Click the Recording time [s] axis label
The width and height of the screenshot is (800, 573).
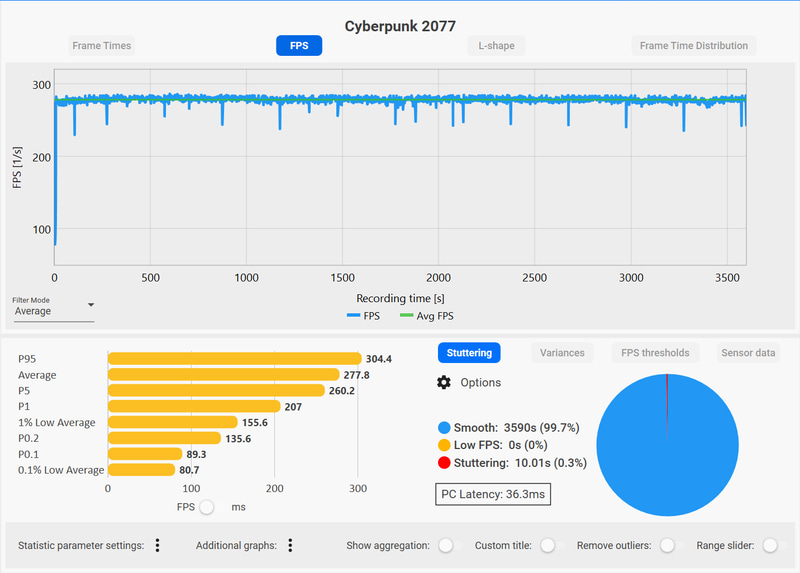point(400,298)
